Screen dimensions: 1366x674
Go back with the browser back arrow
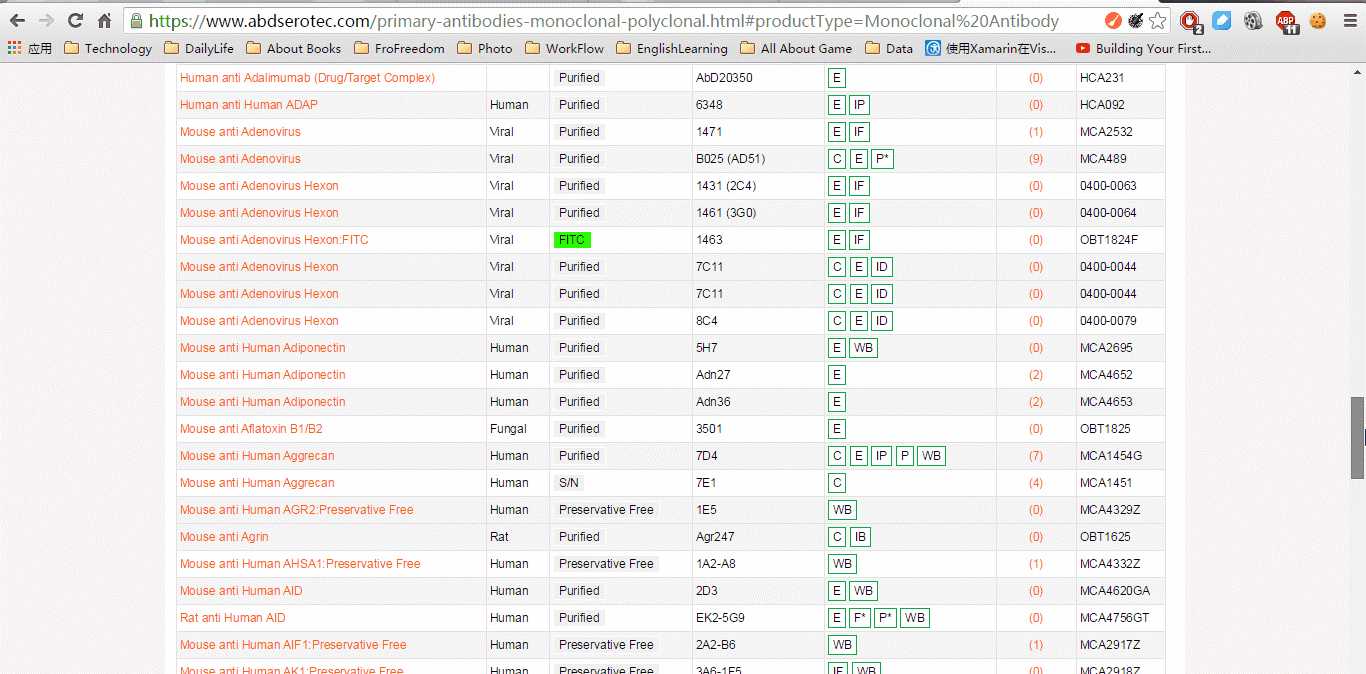[18, 20]
